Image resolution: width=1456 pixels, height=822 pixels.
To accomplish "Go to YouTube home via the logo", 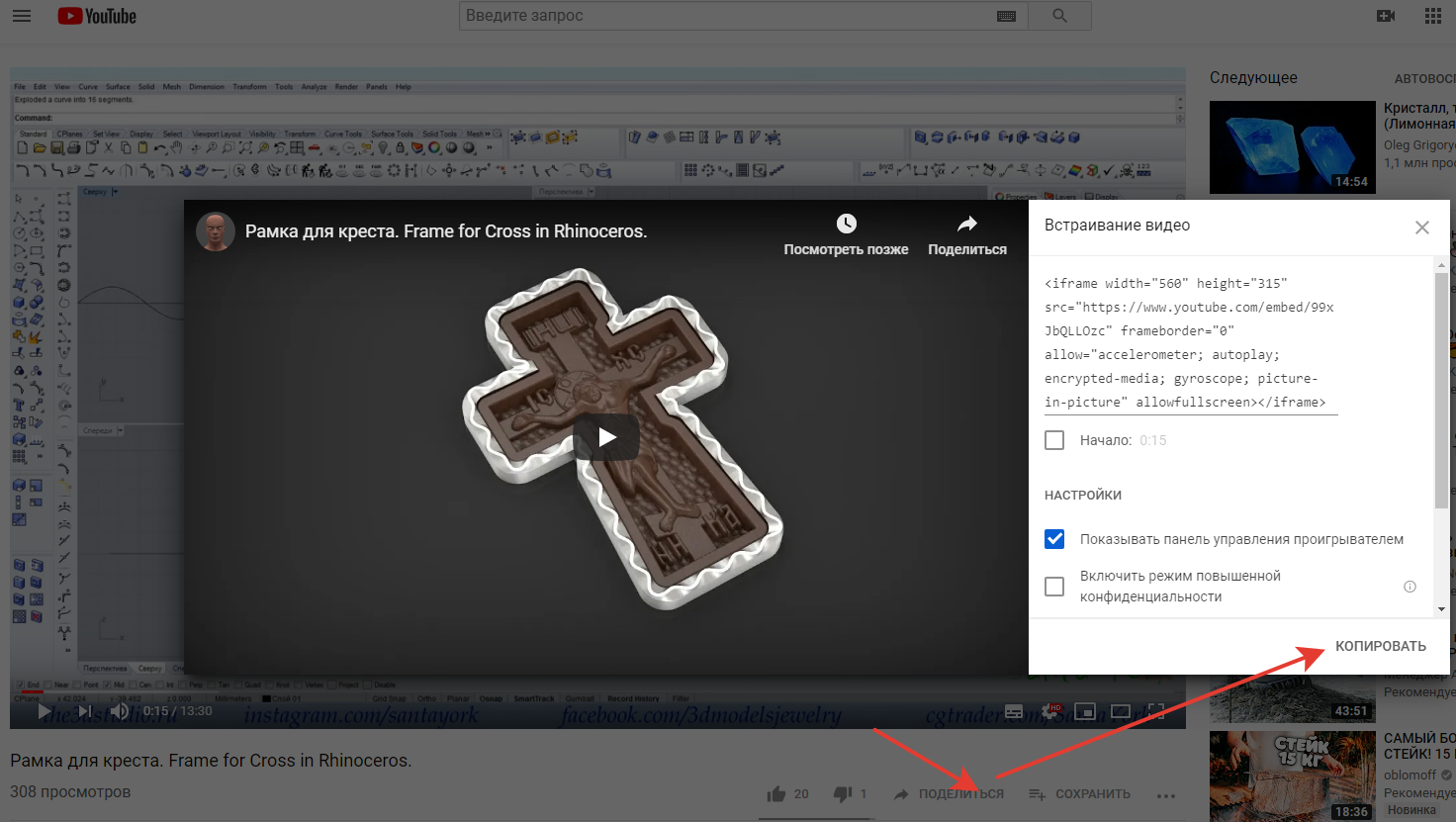I will 97,16.
